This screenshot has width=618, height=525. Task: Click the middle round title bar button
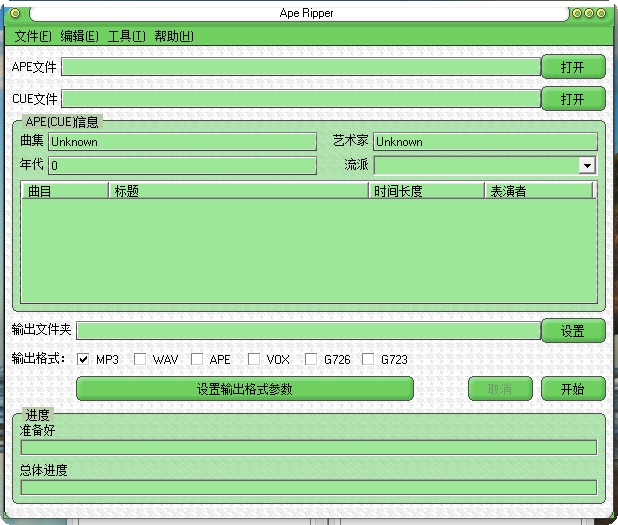tap(589, 13)
